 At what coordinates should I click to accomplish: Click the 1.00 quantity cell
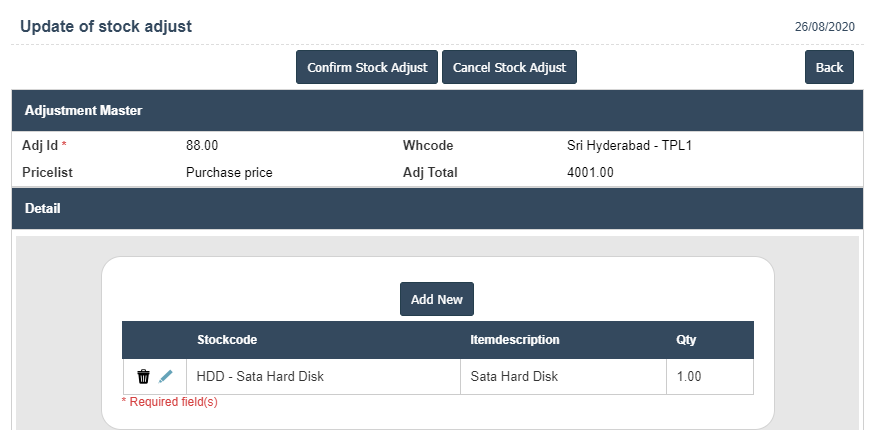click(x=689, y=377)
